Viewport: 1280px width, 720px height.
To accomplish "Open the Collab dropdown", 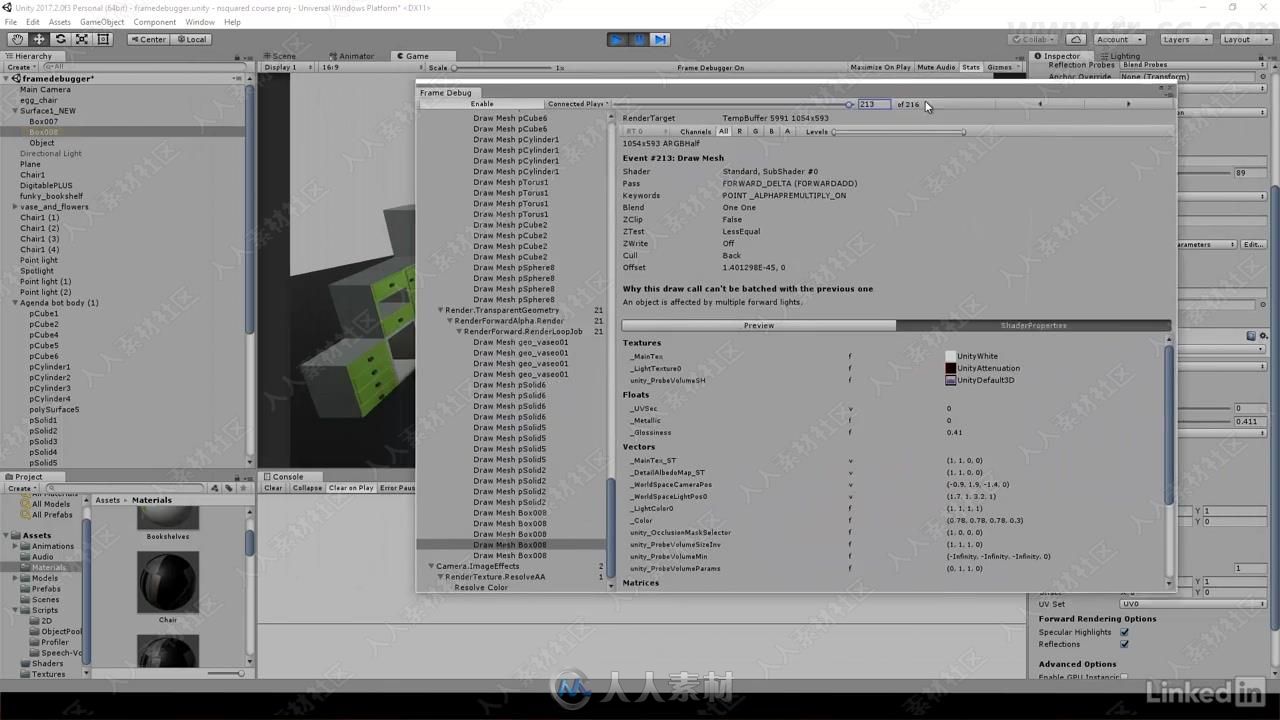I will pos(1032,39).
